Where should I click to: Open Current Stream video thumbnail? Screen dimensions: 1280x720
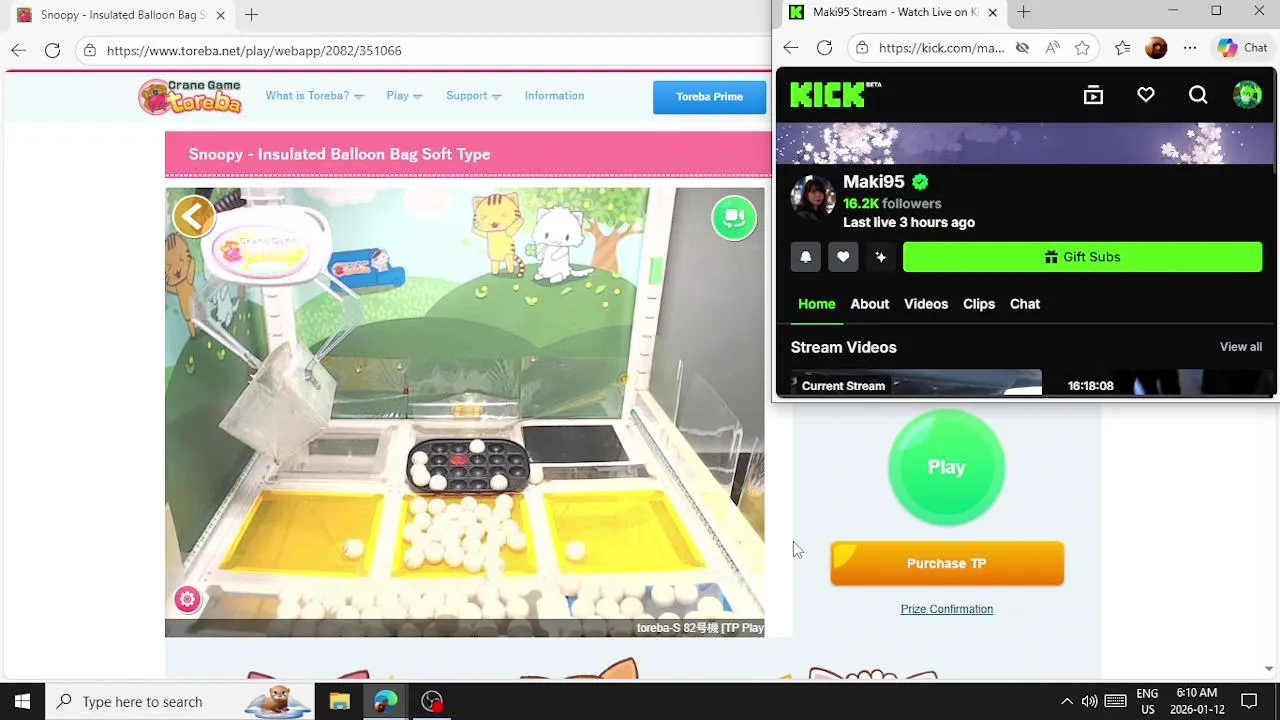(916, 383)
